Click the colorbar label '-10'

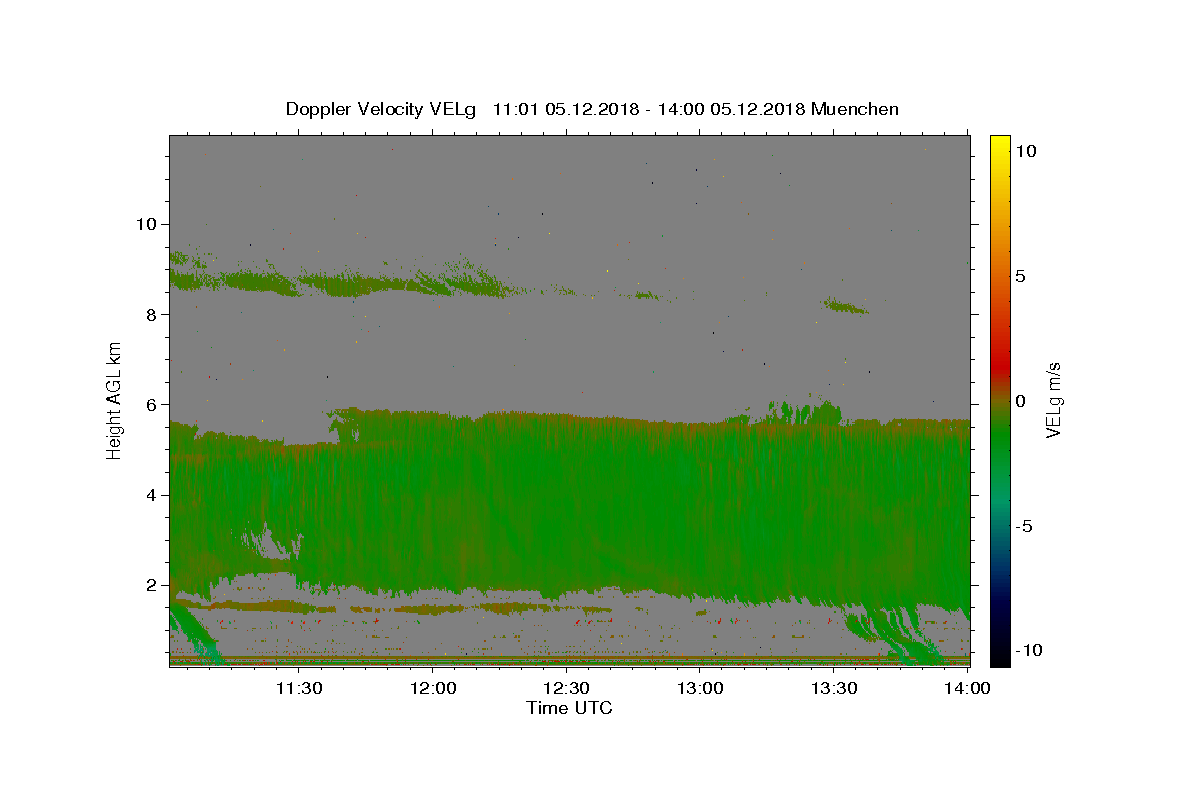[x=1029, y=650]
